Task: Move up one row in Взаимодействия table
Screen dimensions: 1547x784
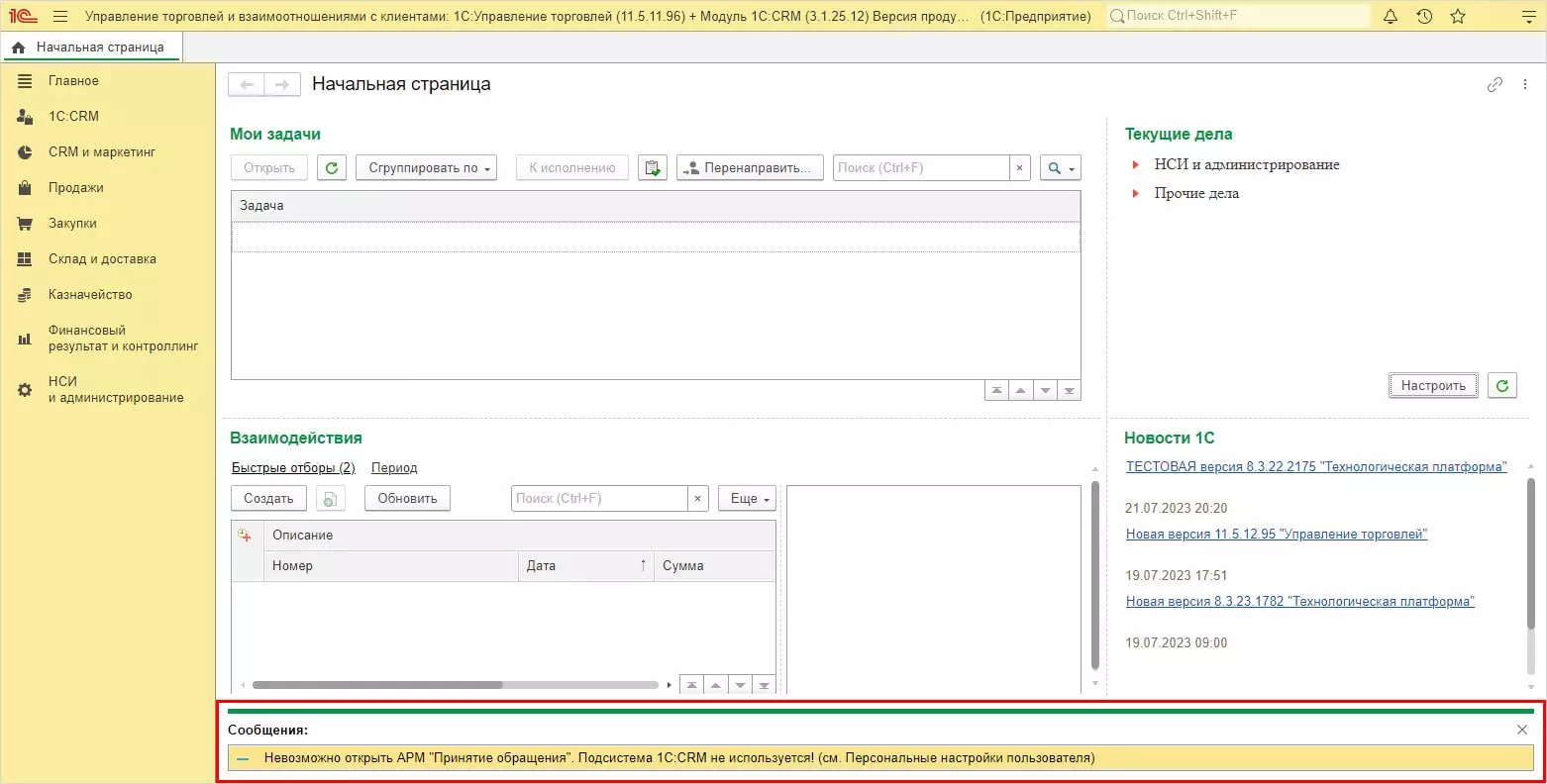Action: coord(716,685)
